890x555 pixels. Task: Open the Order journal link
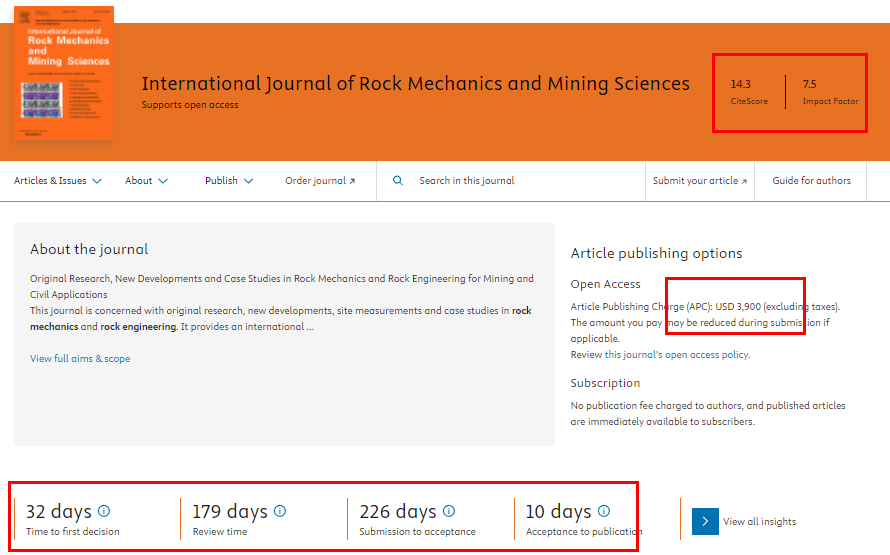pos(320,181)
